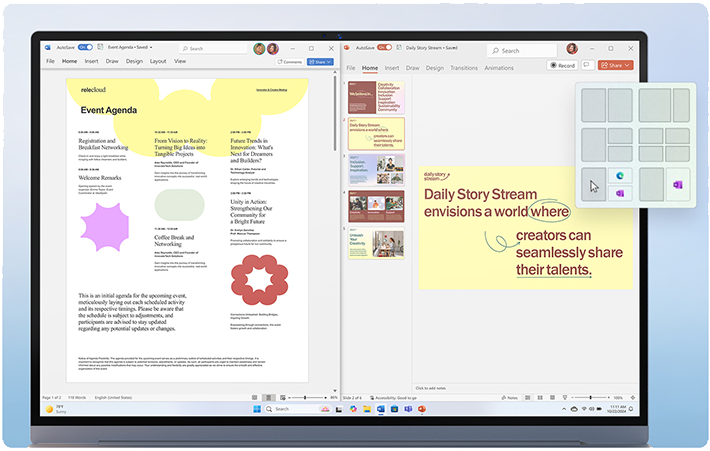
Task: Expand the system tray hidden icons chevron
Action: 564,409
